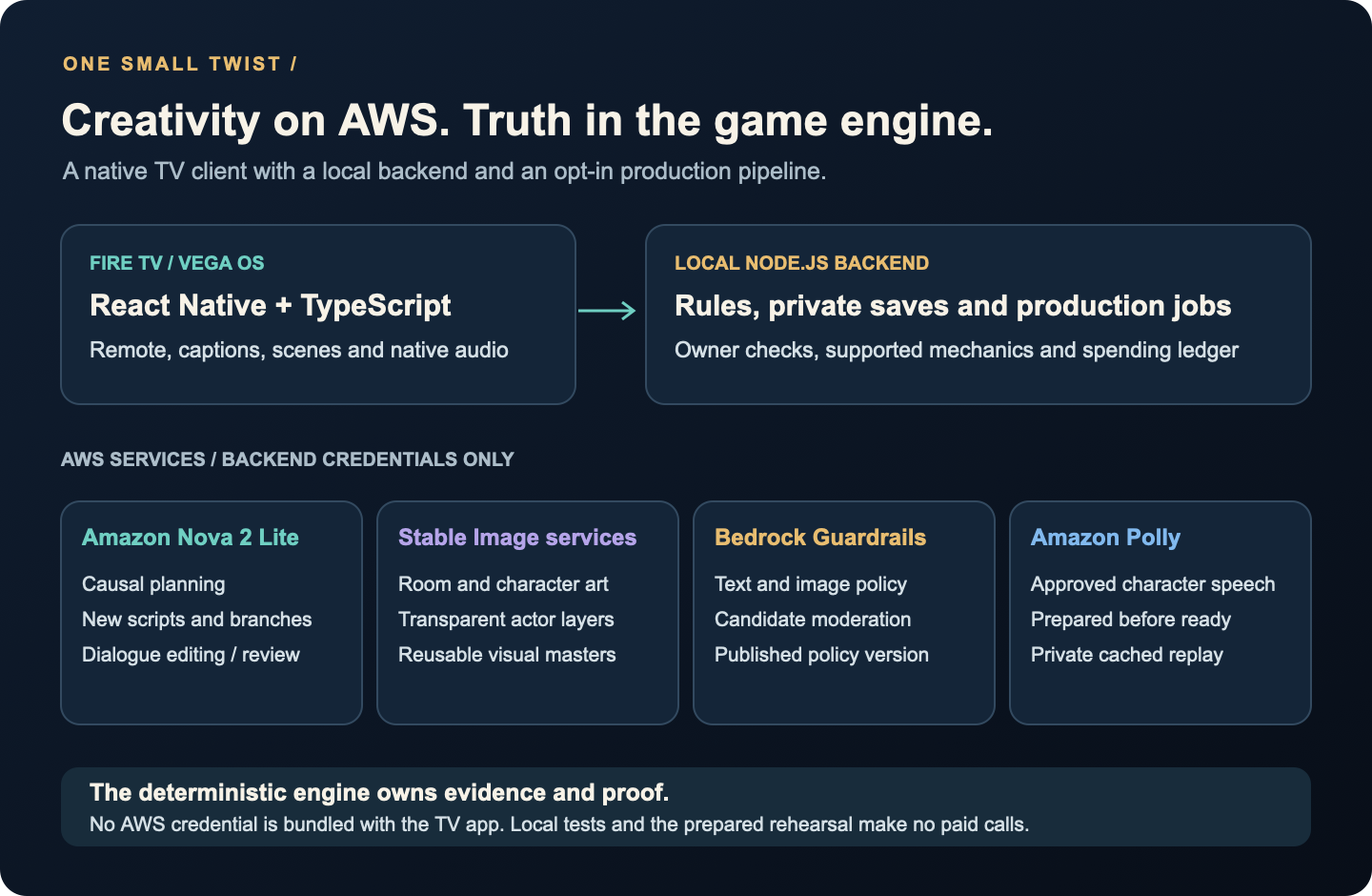Image resolution: width=1372 pixels, height=896 pixels.
Task: Click "The deterministic engine owns evidence and proof."
Action: [379, 793]
